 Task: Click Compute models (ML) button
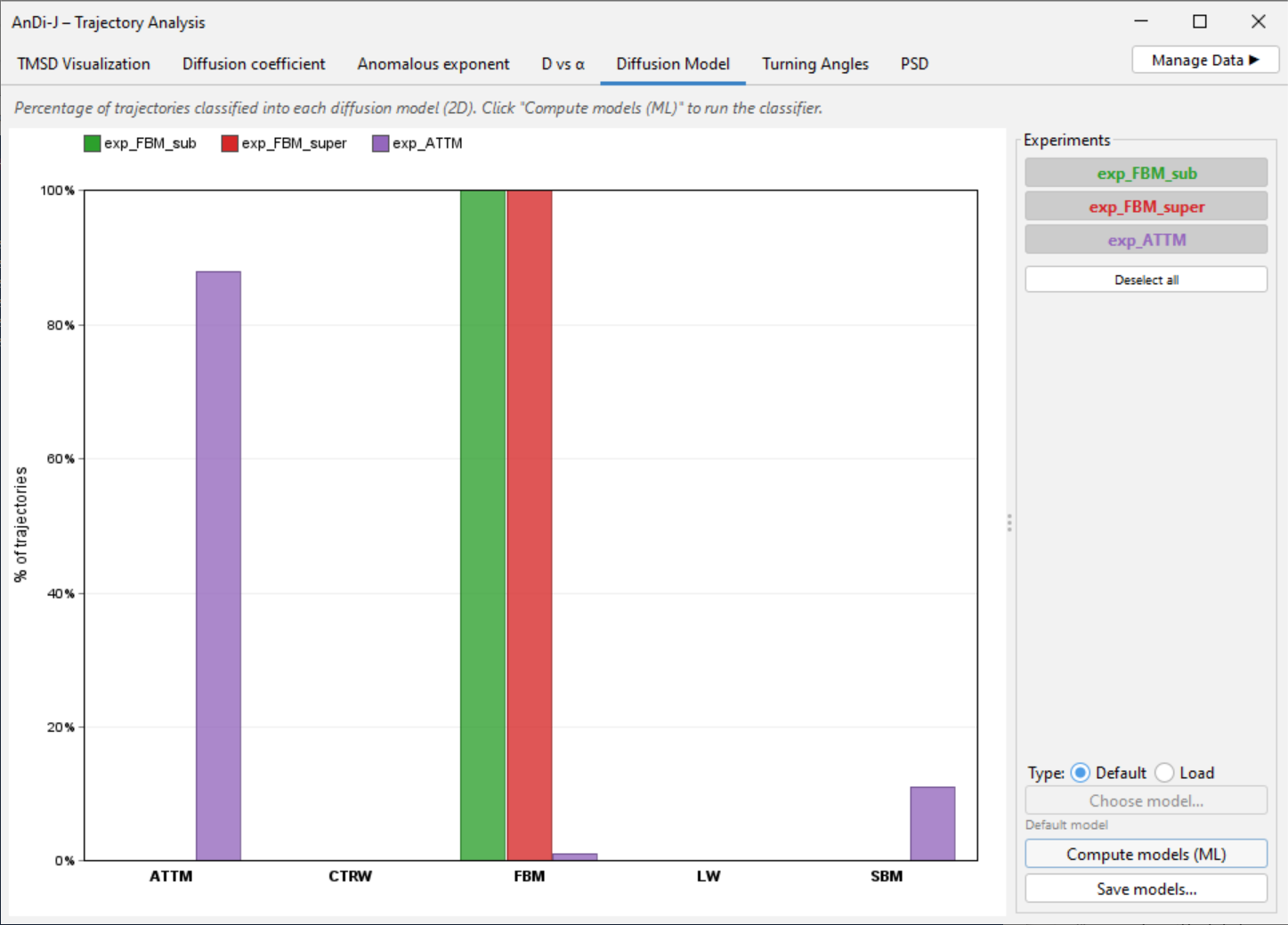[1146, 854]
